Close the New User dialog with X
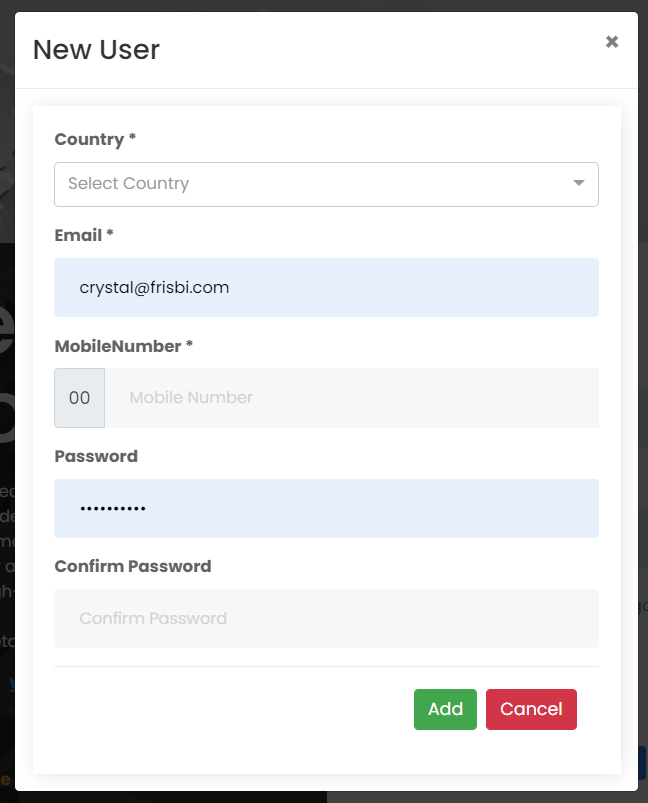The width and height of the screenshot is (648, 803). pyautogui.click(x=612, y=41)
